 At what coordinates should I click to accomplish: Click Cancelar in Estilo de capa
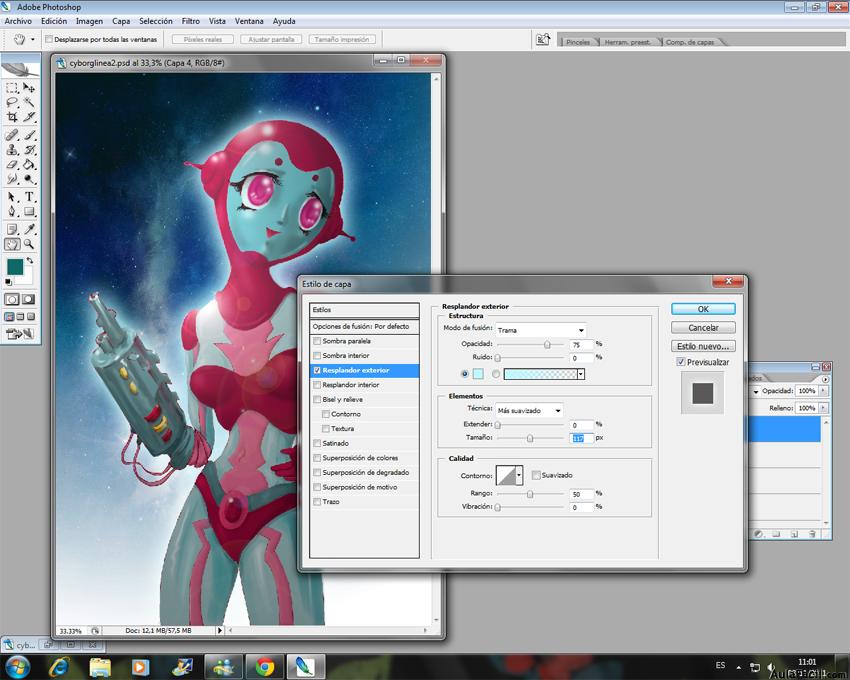tap(703, 328)
